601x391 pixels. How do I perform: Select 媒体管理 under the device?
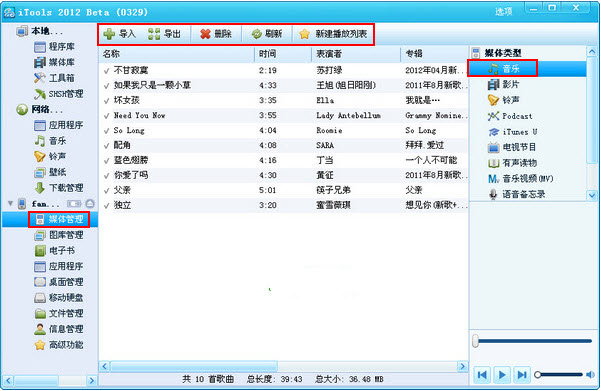pos(59,219)
